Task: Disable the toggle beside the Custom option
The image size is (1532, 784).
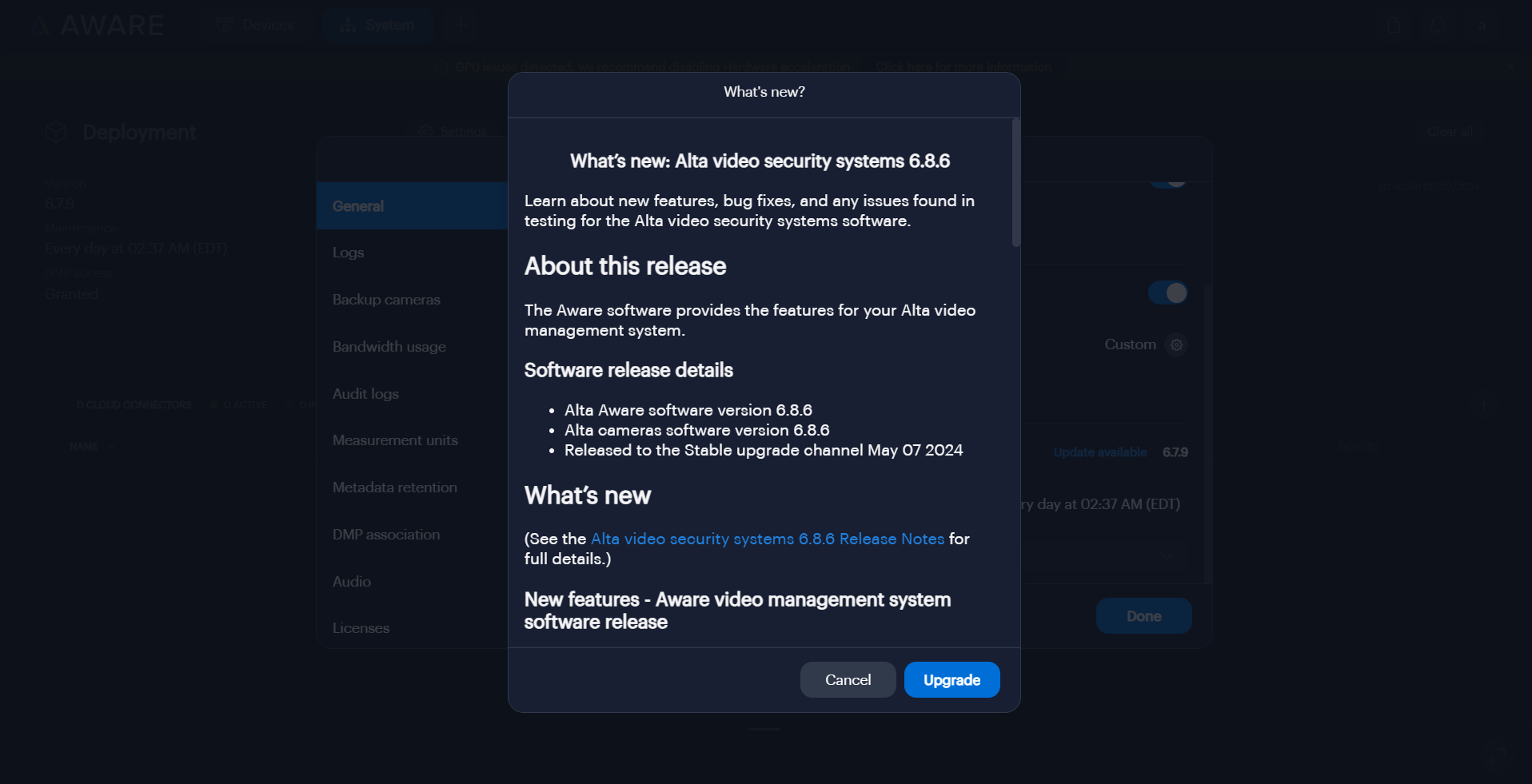Action: click(x=1167, y=293)
